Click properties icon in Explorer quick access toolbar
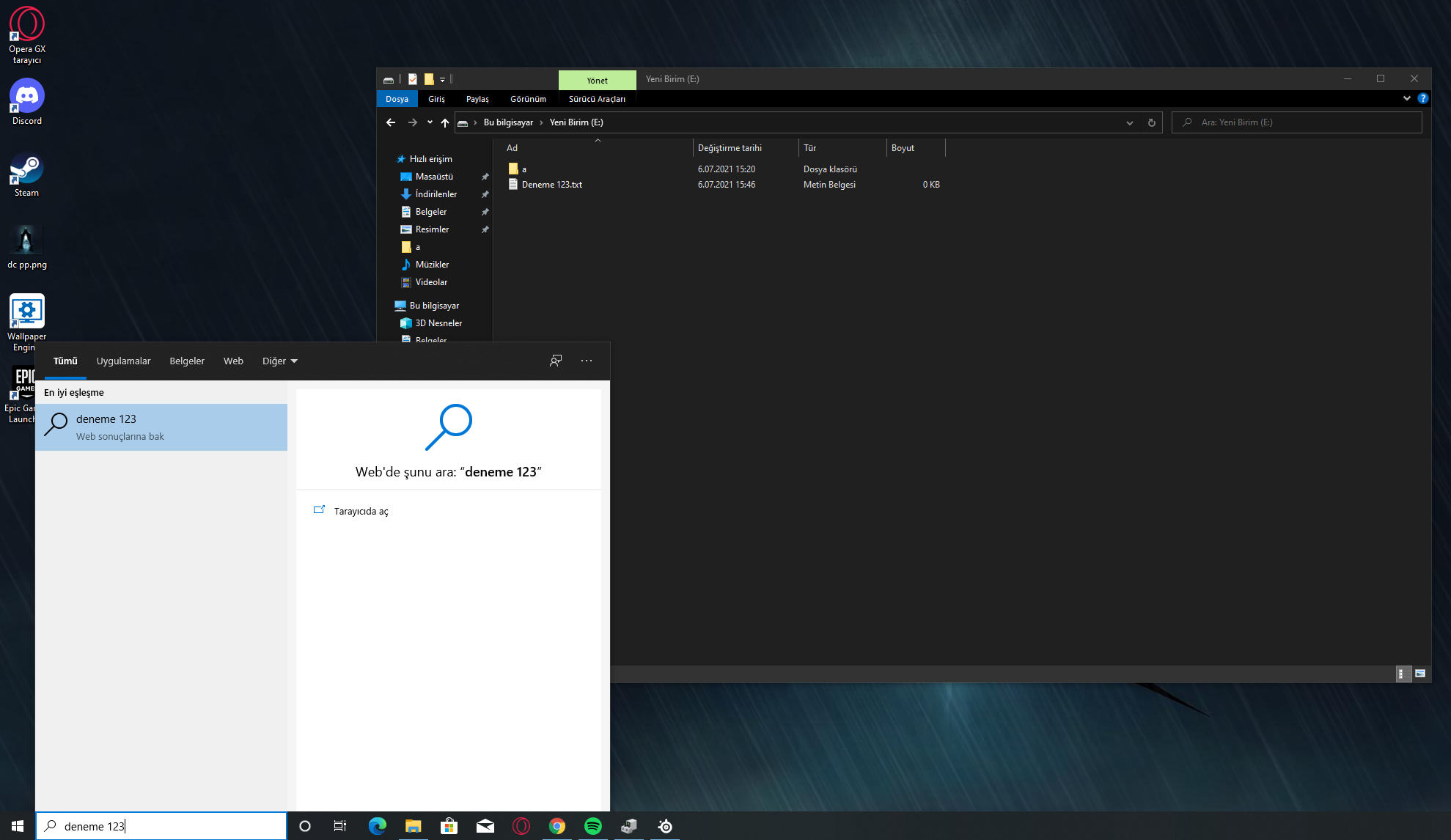1451x840 pixels. 413,79
